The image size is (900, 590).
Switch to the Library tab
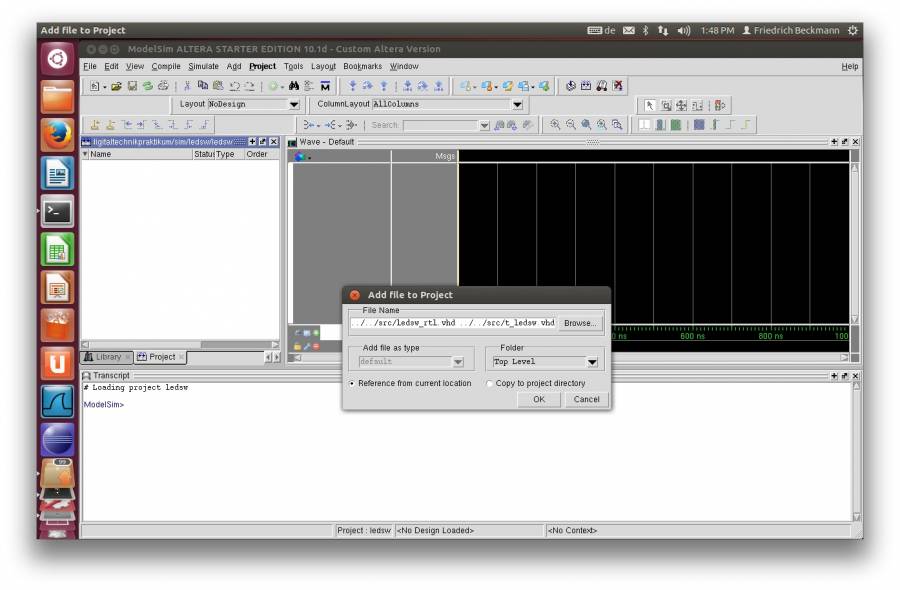pos(107,356)
